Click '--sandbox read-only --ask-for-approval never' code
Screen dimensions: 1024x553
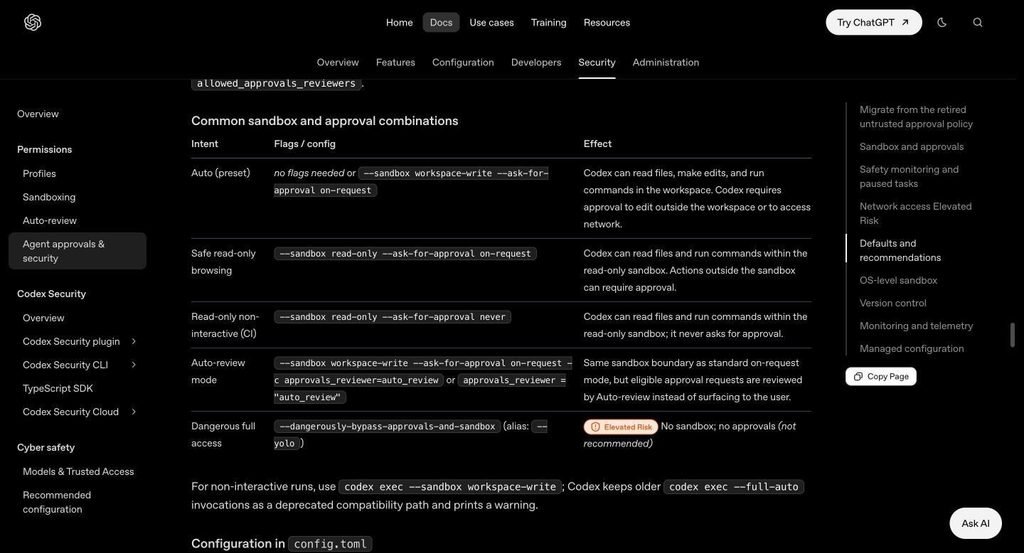click(392, 317)
